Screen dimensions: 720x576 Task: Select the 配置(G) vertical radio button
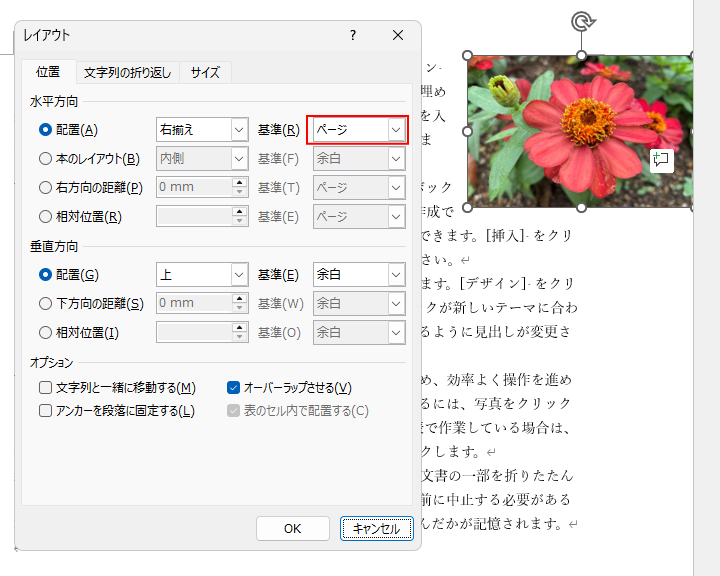[45, 275]
